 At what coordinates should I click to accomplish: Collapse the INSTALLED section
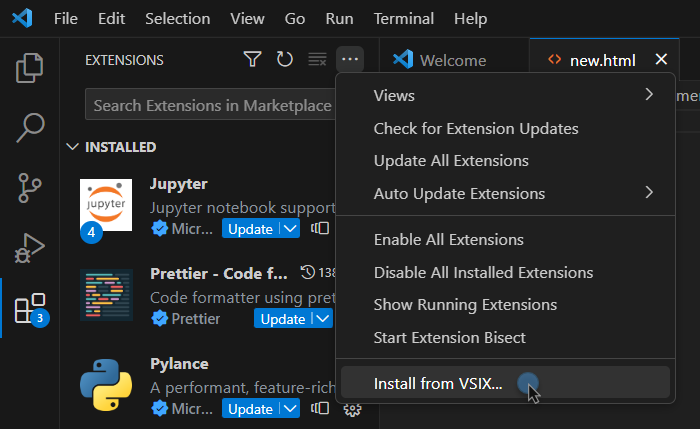[x=72, y=147]
